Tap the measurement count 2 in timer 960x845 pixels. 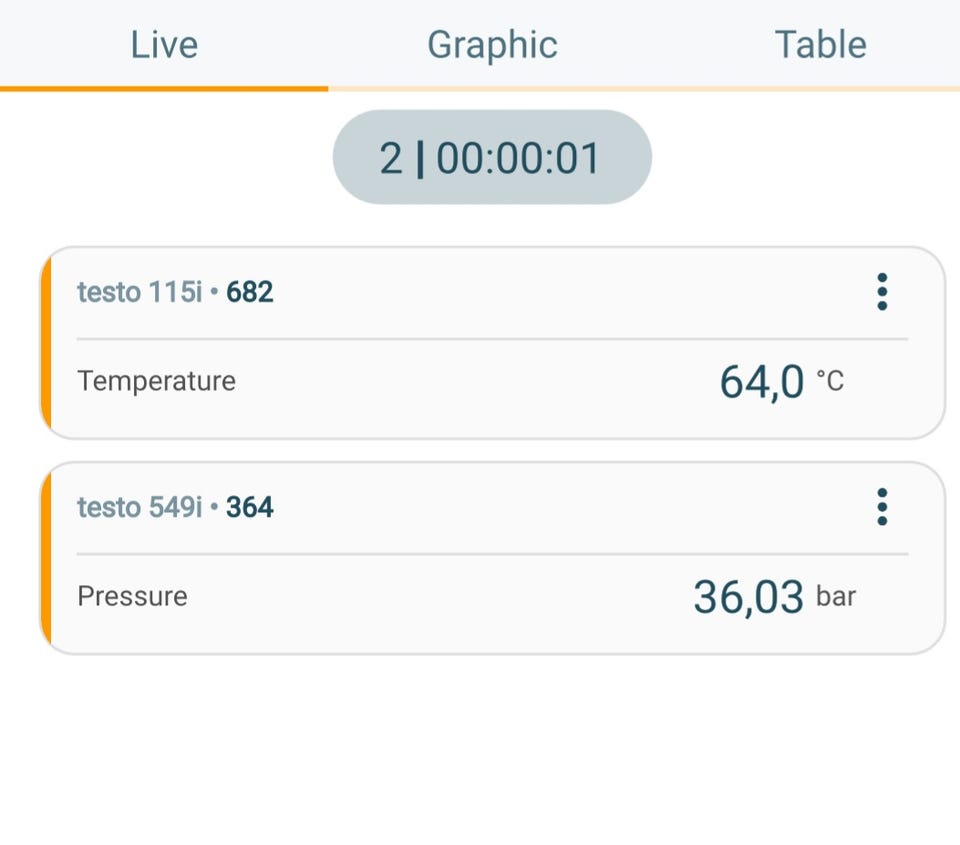[x=391, y=159]
